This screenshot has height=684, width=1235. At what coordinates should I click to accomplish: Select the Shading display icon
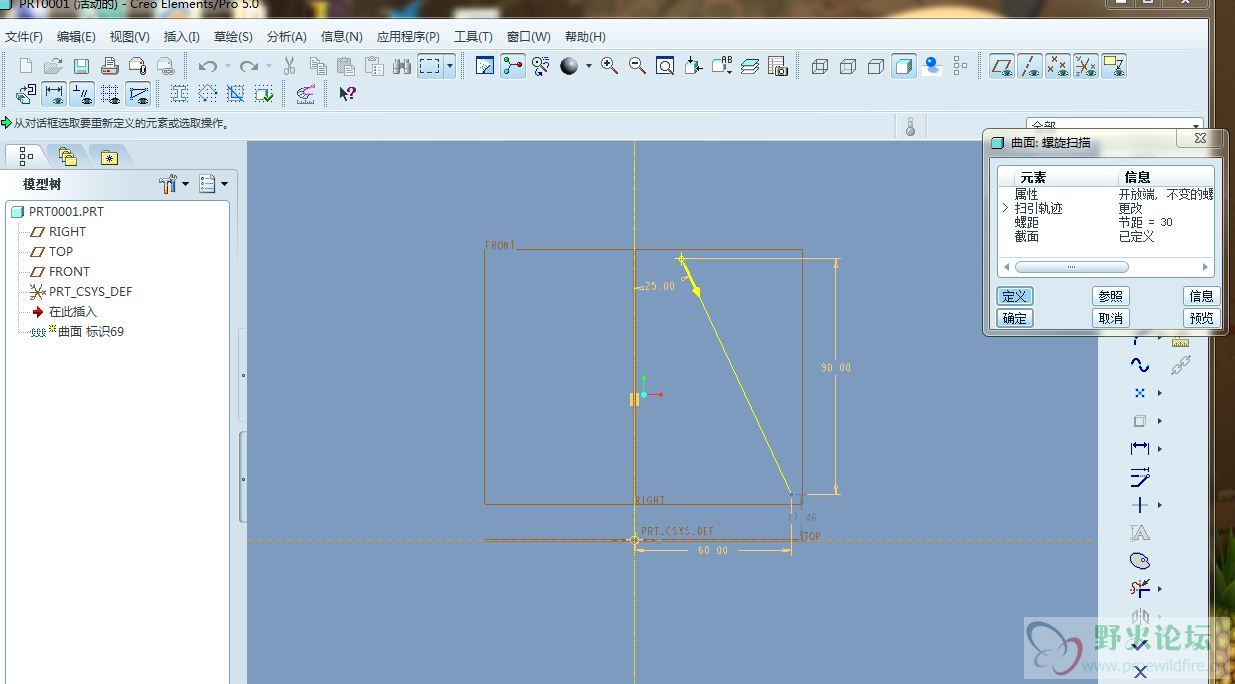904,67
